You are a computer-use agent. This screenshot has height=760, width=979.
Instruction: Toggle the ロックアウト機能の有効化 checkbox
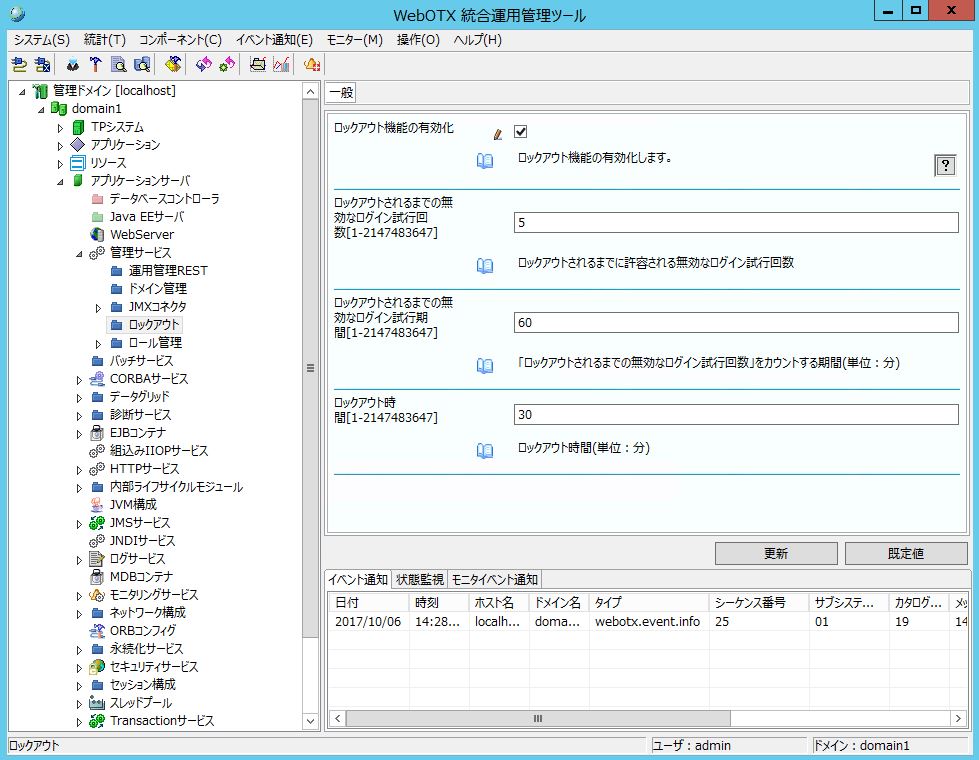click(x=520, y=132)
